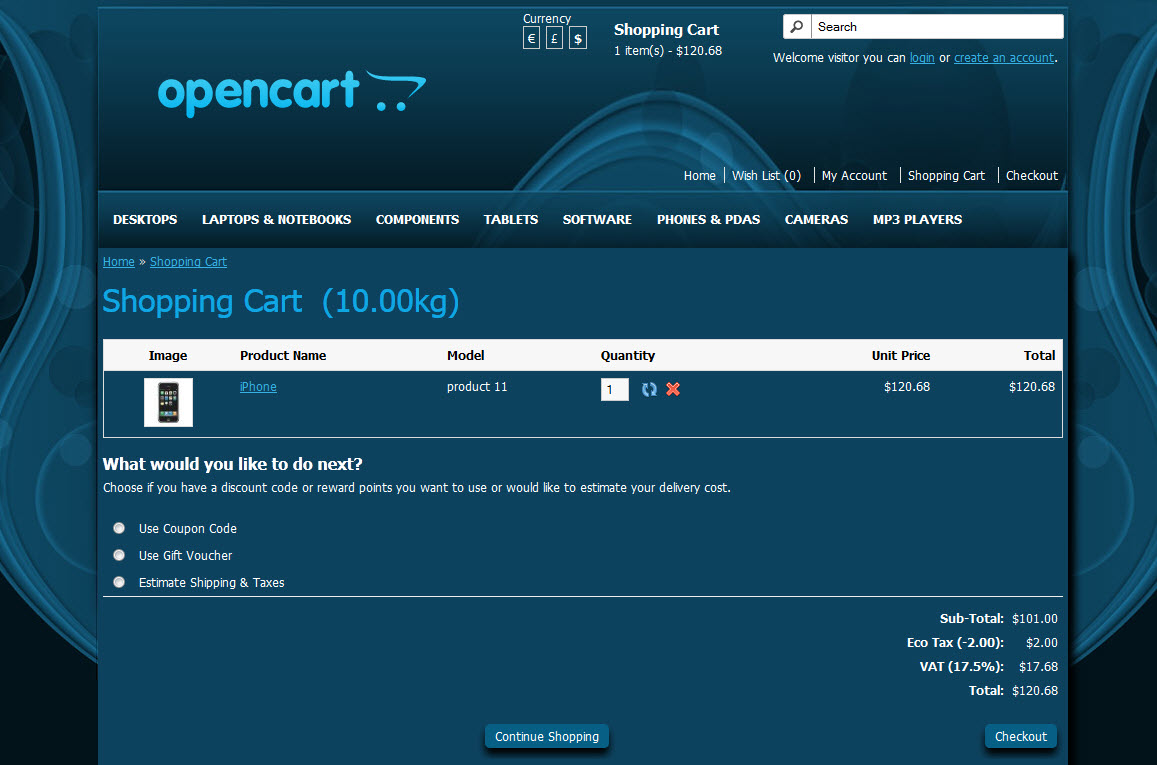This screenshot has height=765, width=1157.
Task: Select Estimate Shipping & Taxes option
Action: (x=119, y=582)
